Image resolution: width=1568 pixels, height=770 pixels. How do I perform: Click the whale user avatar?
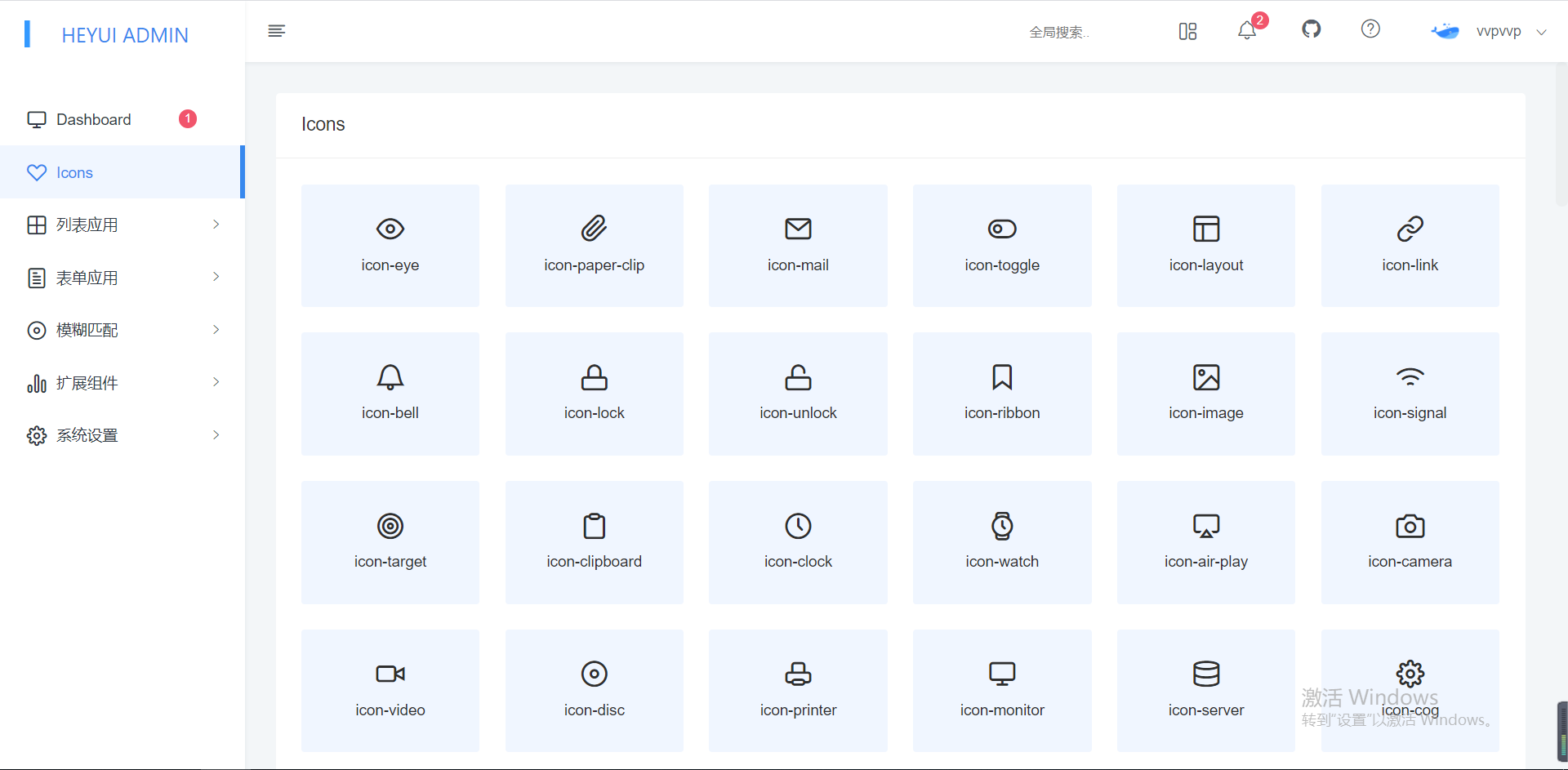click(x=1445, y=31)
